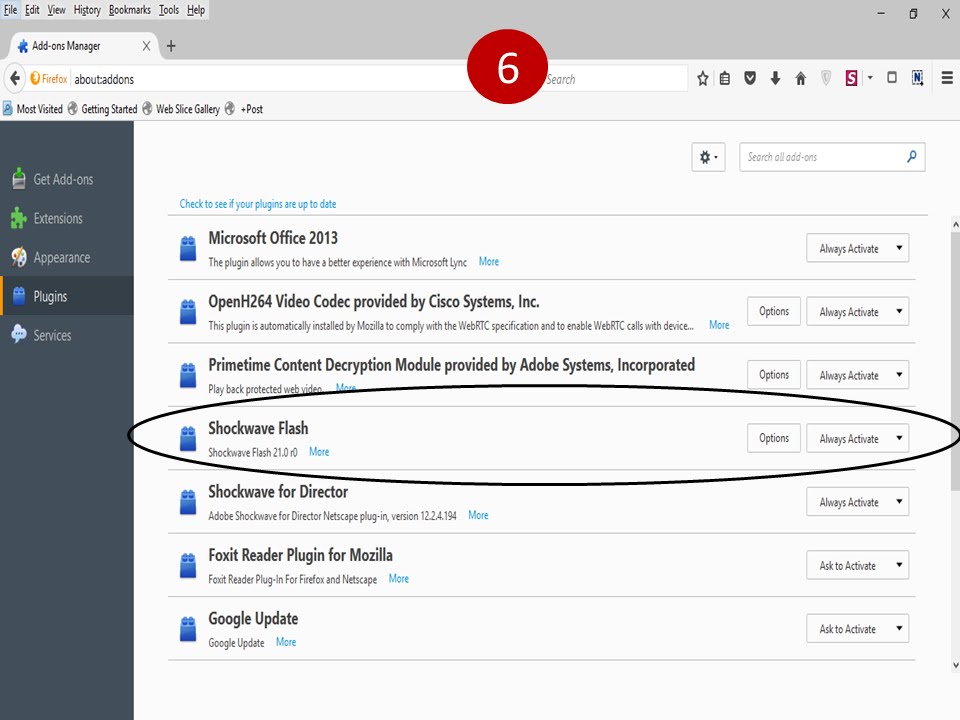960x720 pixels.
Task: Click the red S toolbar icon
Action: coord(851,78)
